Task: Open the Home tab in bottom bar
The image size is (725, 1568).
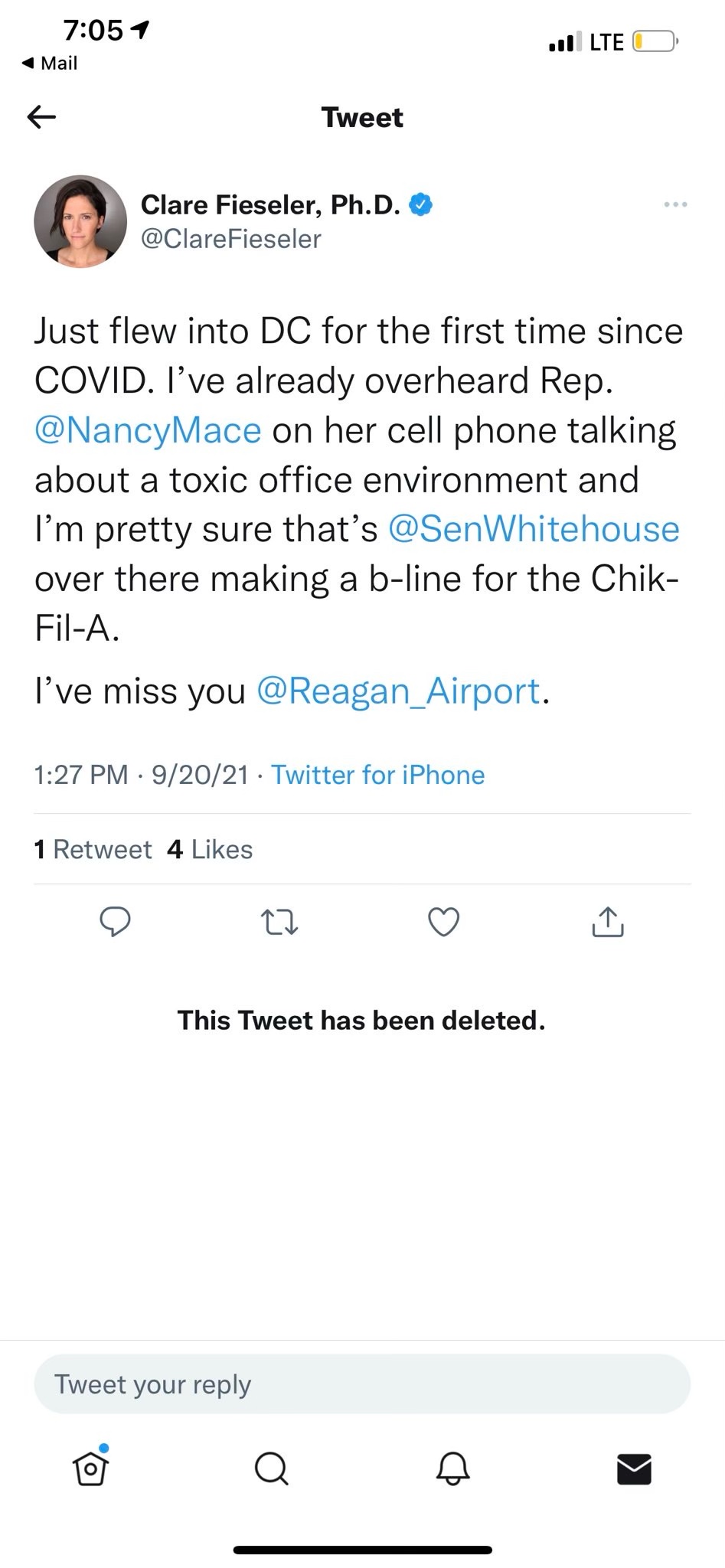Action: (90, 1468)
